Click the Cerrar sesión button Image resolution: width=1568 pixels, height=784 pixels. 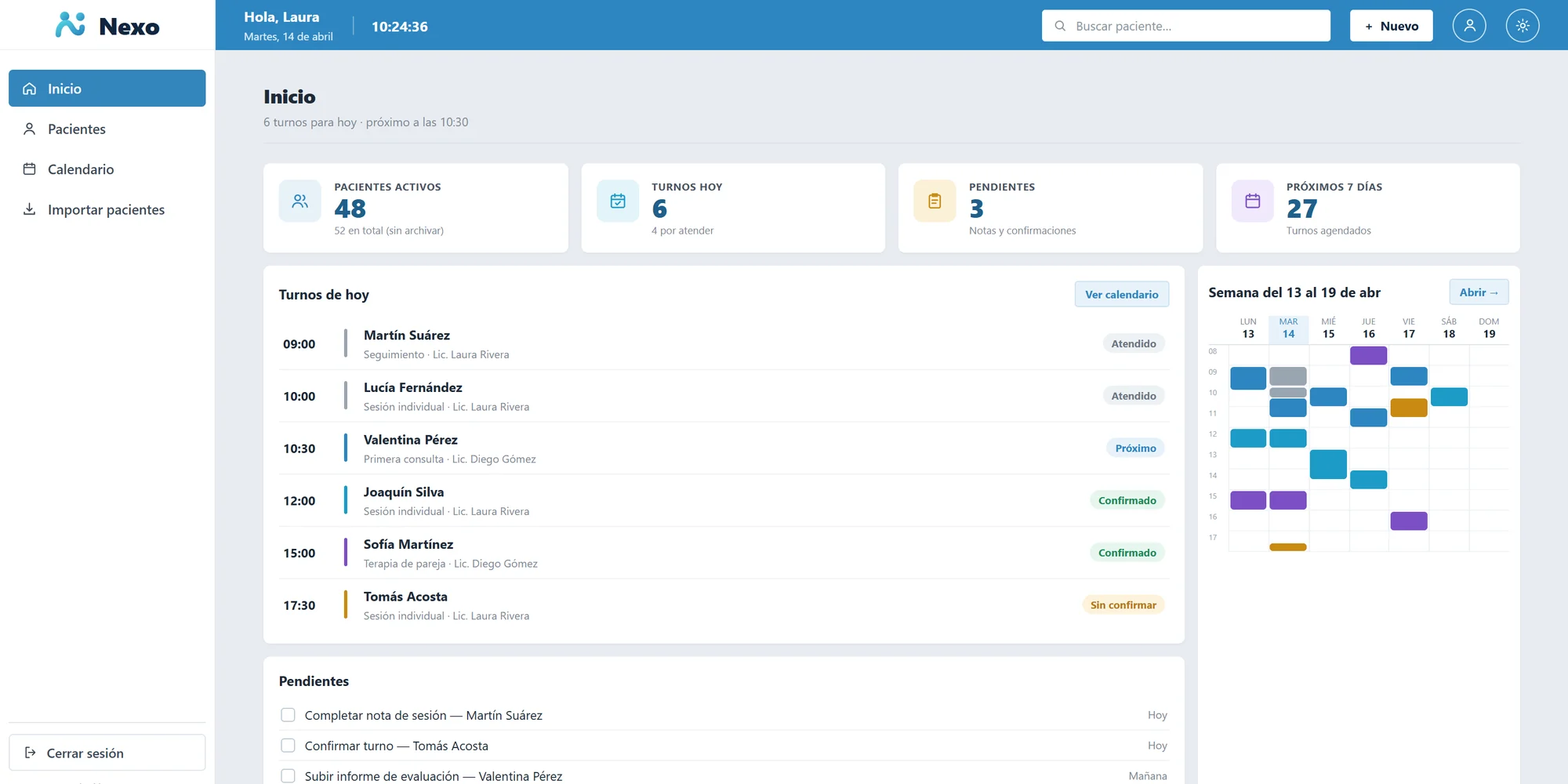pyautogui.click(x=107, y=753)
